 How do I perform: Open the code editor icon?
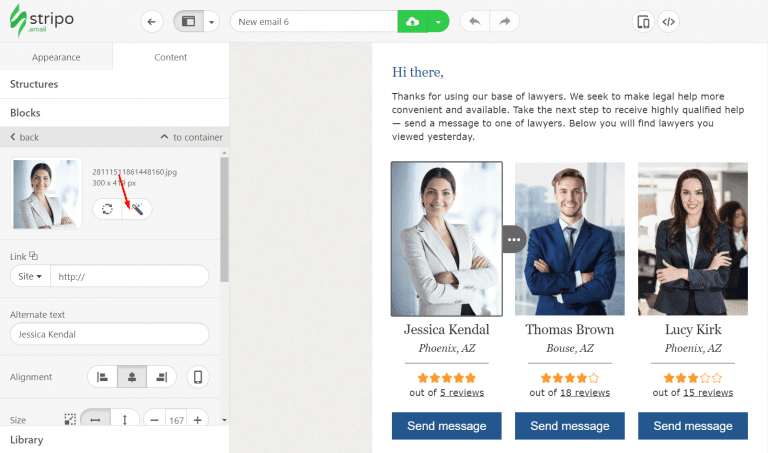click(669, 22)
